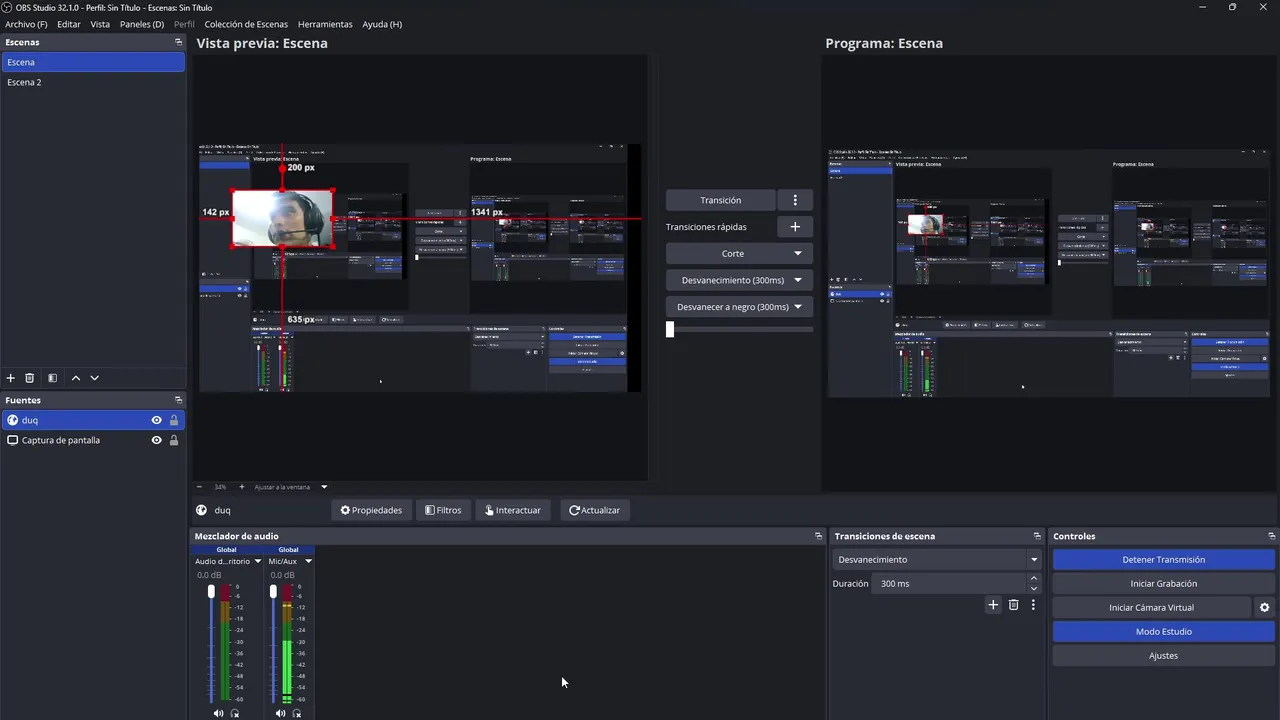Click the Interactuar button
This screenshot has width=1280, height=720.
(513, 510)
